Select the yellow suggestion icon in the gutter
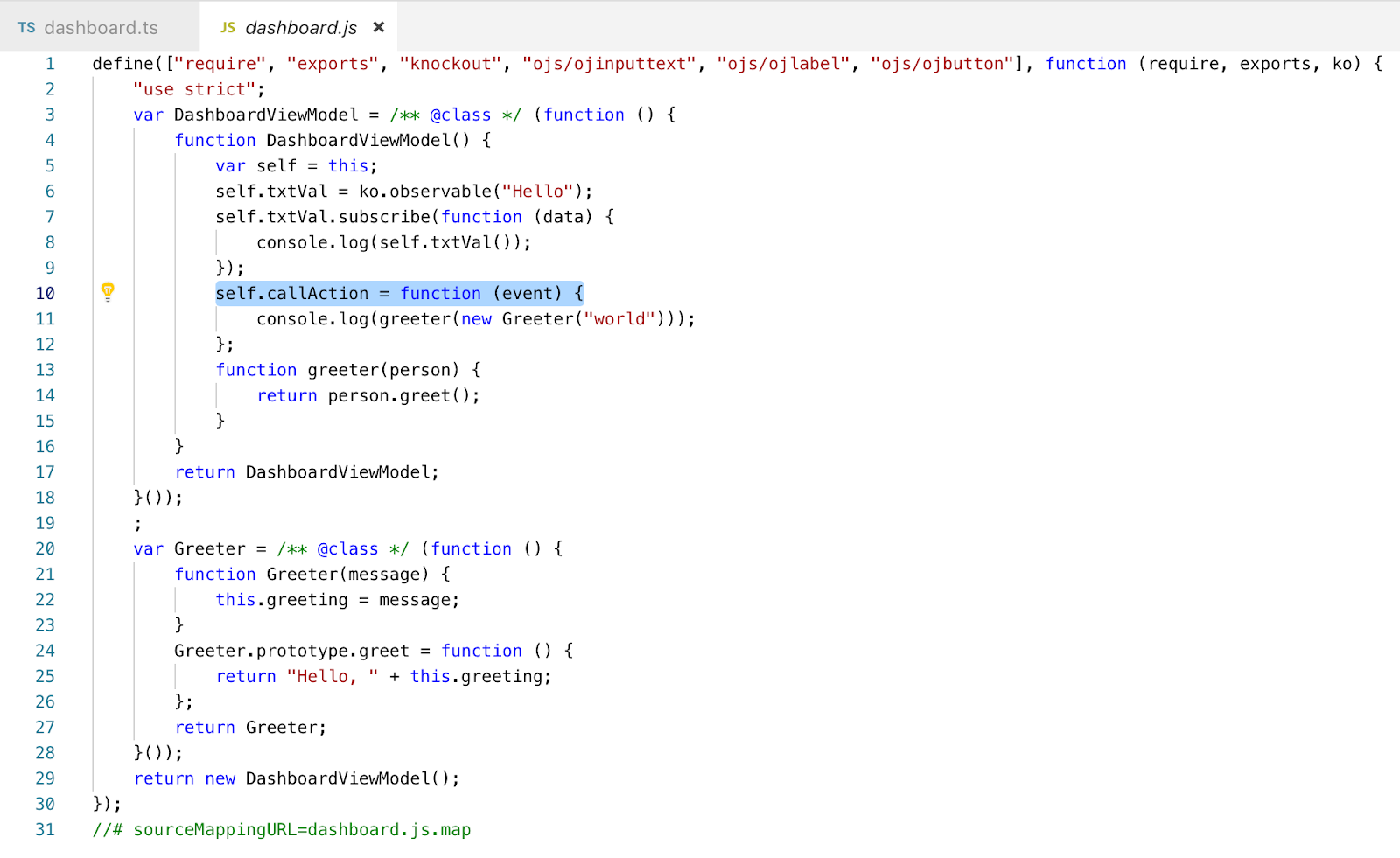 108,293
